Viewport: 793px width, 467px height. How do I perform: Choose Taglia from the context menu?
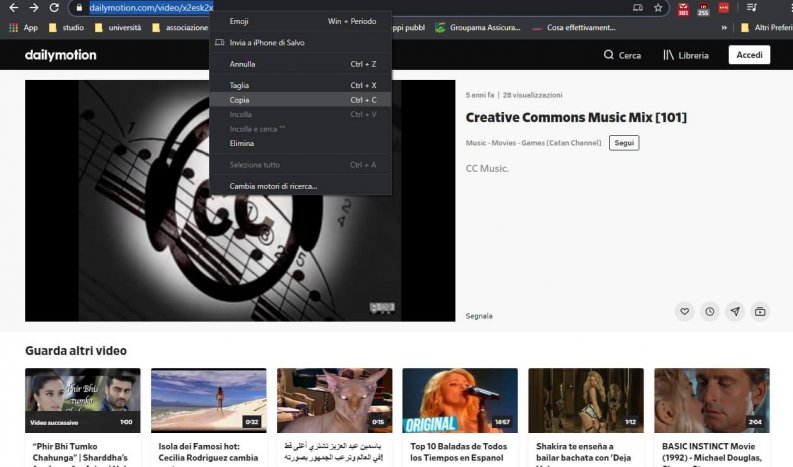tap(240, 86)
